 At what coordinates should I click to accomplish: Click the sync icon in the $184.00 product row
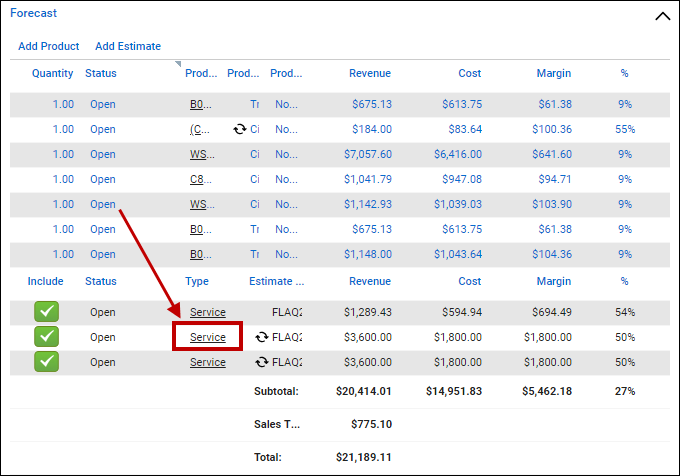[240, 129]
